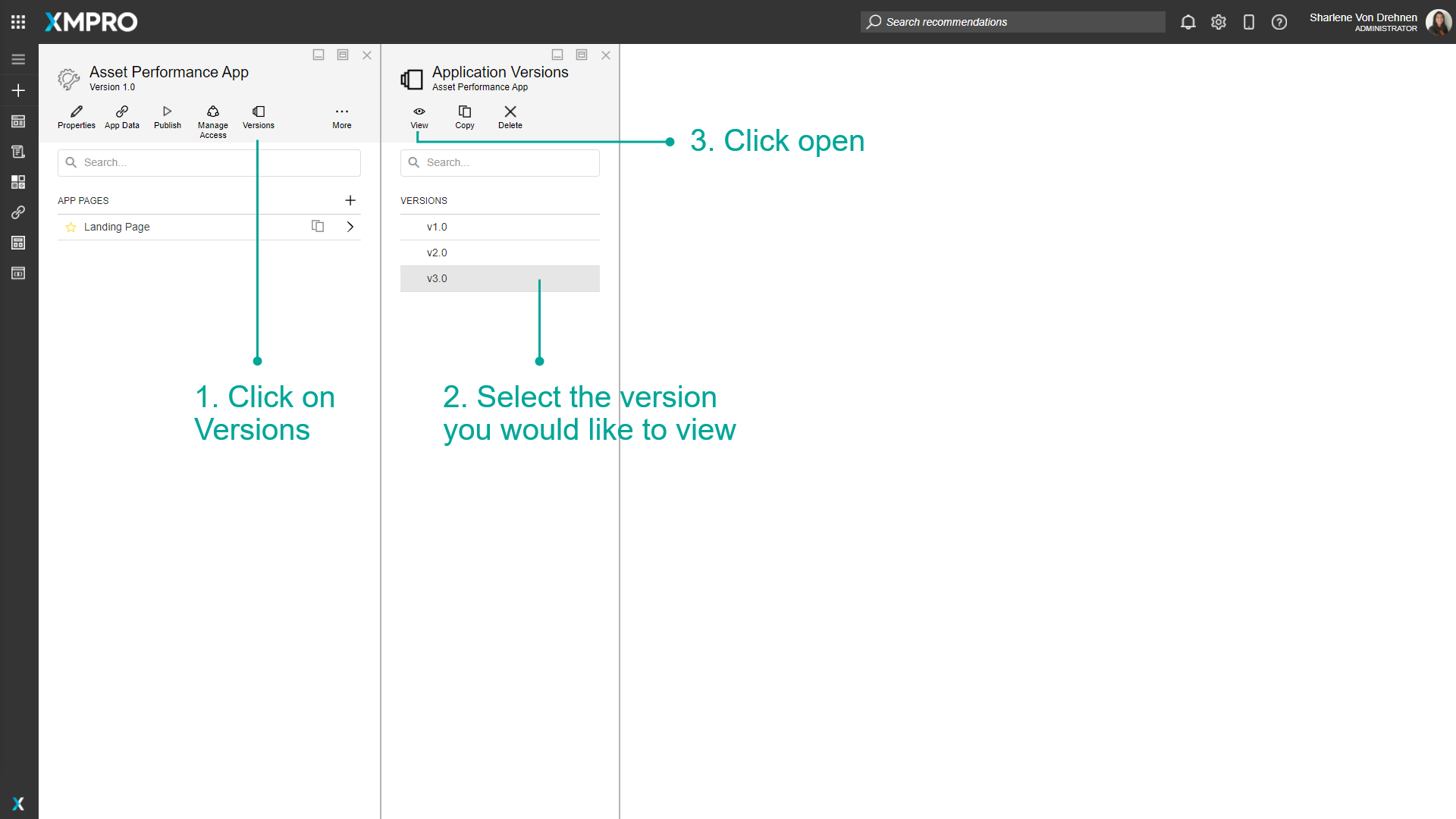Viewport: 1456px width, 819px height.
Task: Open Properties of Asset Performance App
Action: click(x=77, y=118)
